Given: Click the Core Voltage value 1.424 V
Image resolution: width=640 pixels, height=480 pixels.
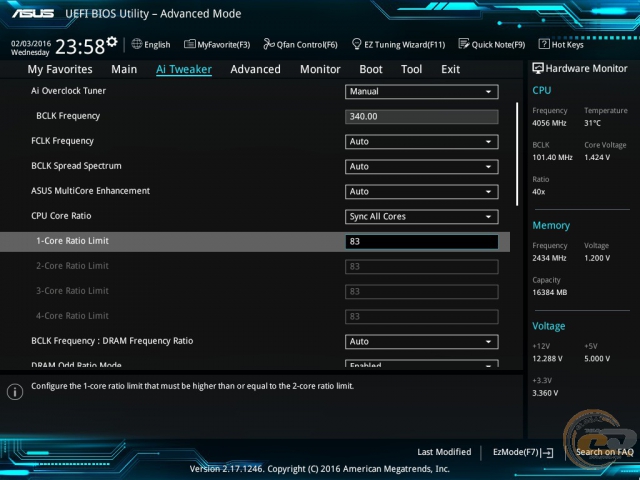Looking at the screenshot, I should coord(597,157).
